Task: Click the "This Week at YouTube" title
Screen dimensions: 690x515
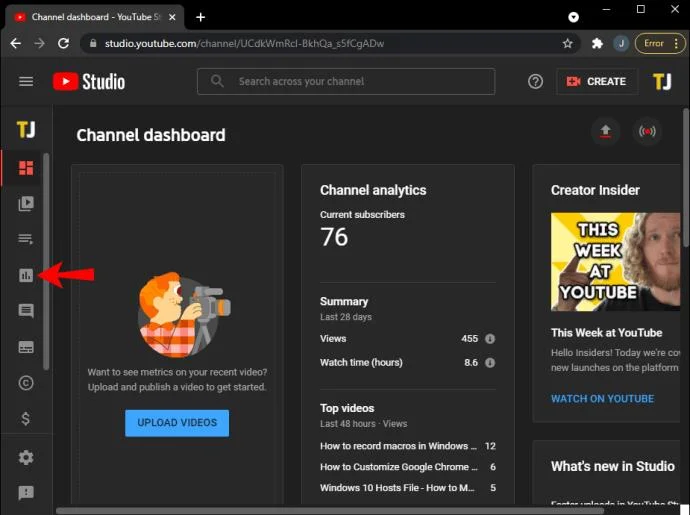Action: coord(606,333)
